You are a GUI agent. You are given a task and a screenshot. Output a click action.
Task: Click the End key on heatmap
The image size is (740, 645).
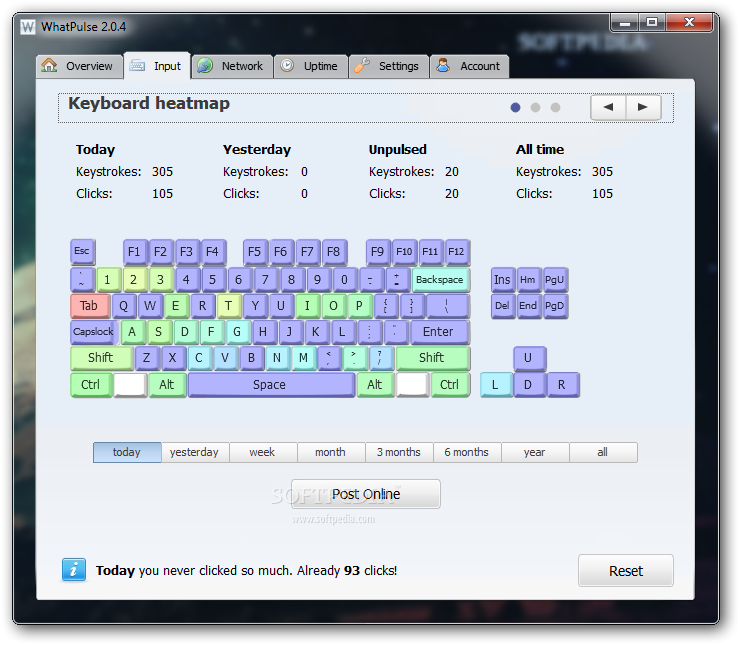[x=529, y=306]
